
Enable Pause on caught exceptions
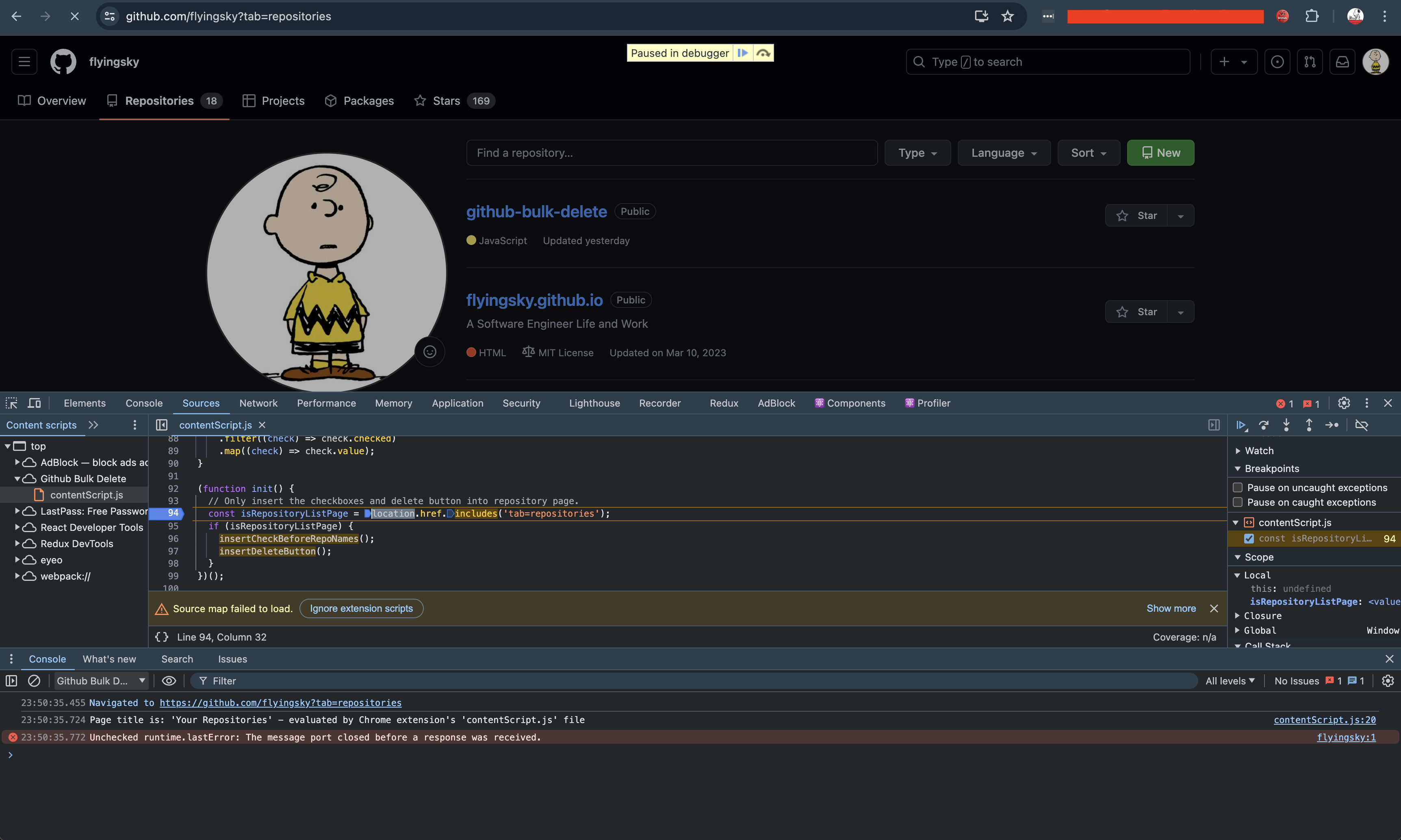pyautogui.click(x=1237, y=502)
